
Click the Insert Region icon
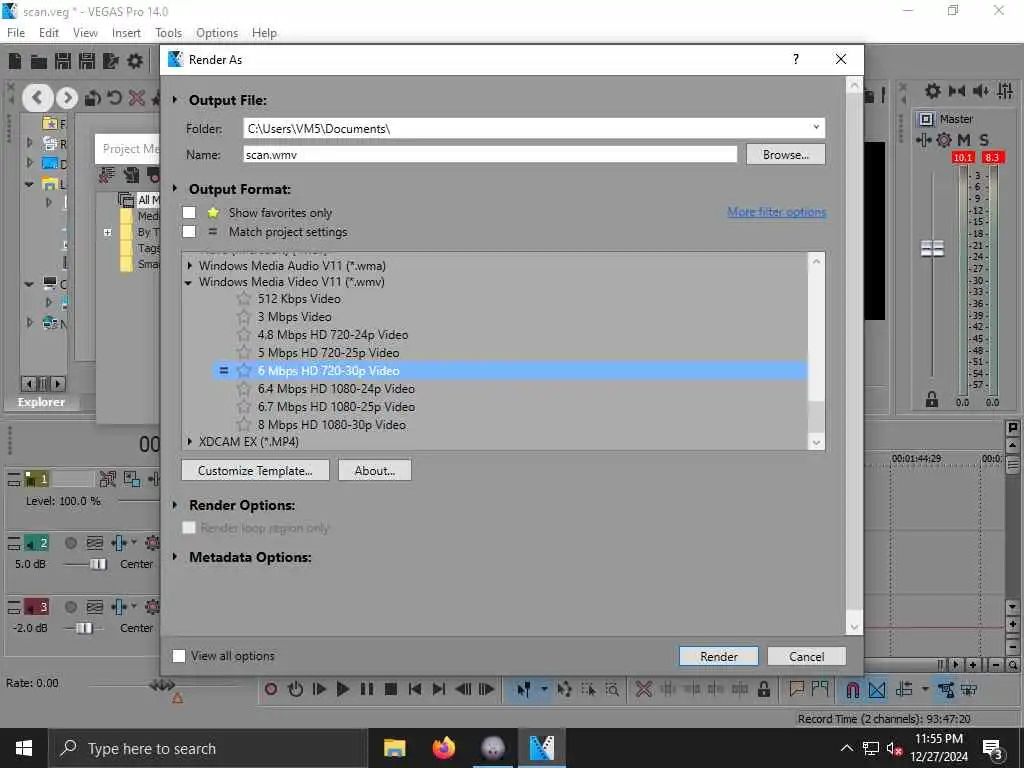(820, 689)
